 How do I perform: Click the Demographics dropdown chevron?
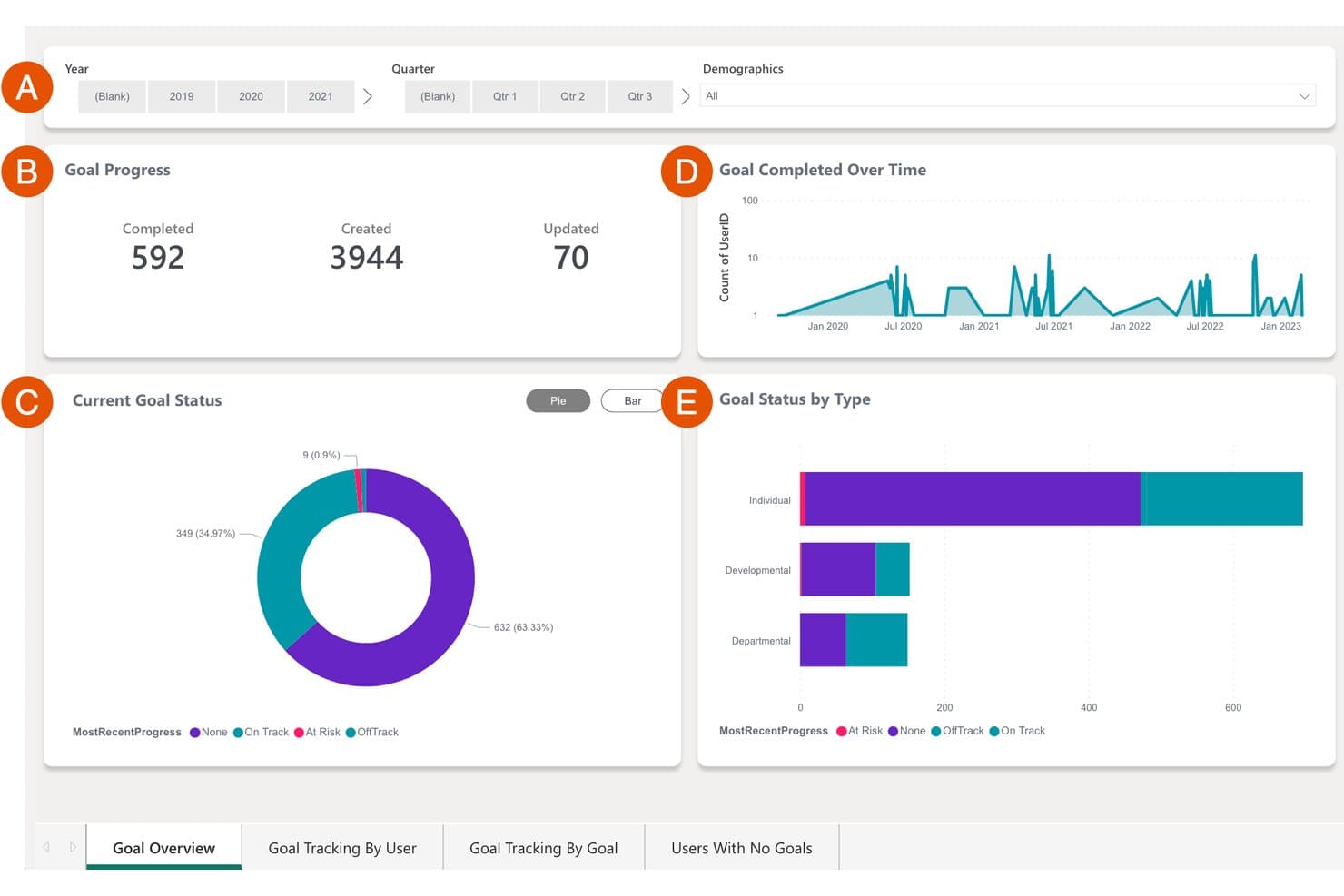pos(1304,96)
